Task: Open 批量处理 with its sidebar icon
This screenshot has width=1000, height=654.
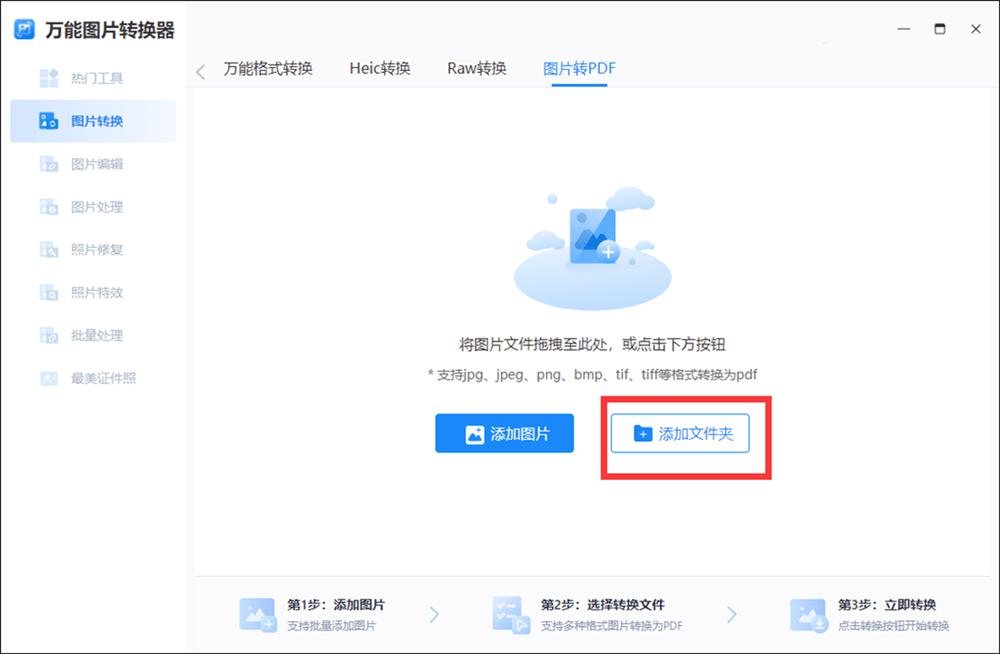Action: pos(48,336)
